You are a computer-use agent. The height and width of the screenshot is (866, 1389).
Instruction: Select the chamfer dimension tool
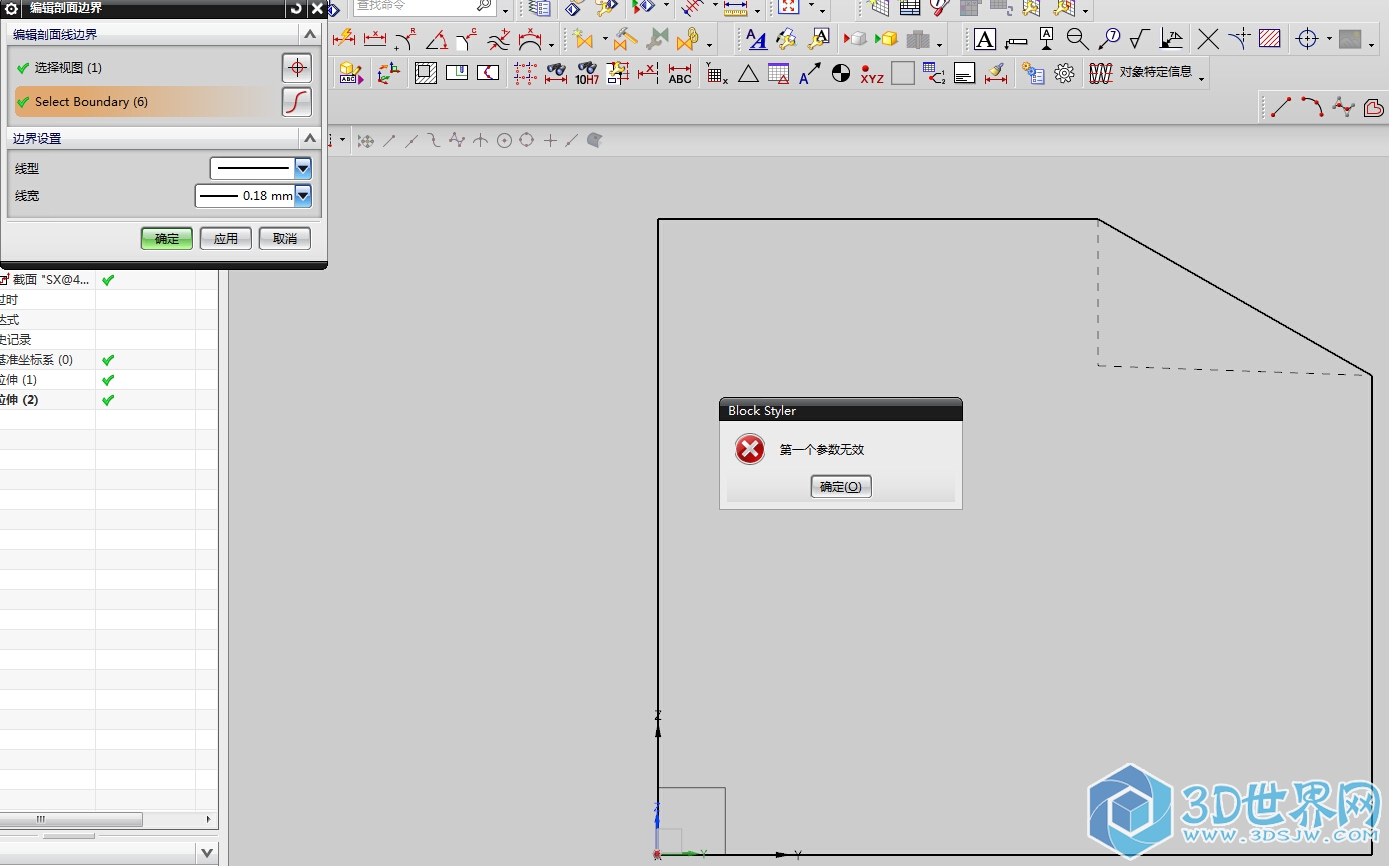coord(467,39)
